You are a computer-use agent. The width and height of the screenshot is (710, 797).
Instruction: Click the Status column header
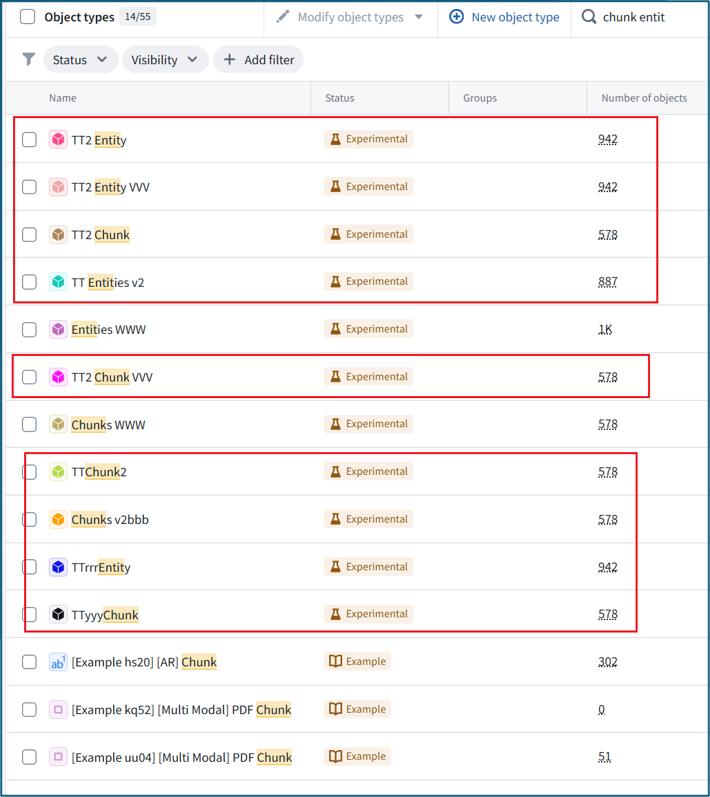click(339, 98)
